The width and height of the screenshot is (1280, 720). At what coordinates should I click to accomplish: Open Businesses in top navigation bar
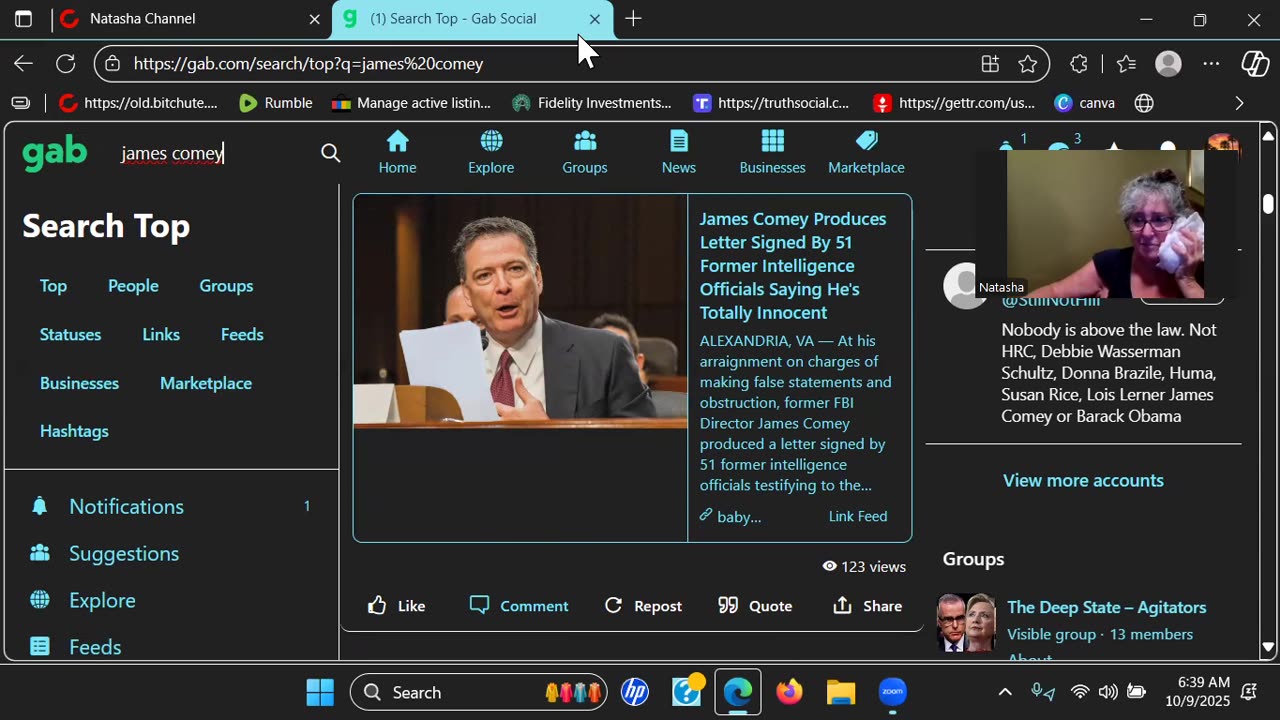[772, 152]
